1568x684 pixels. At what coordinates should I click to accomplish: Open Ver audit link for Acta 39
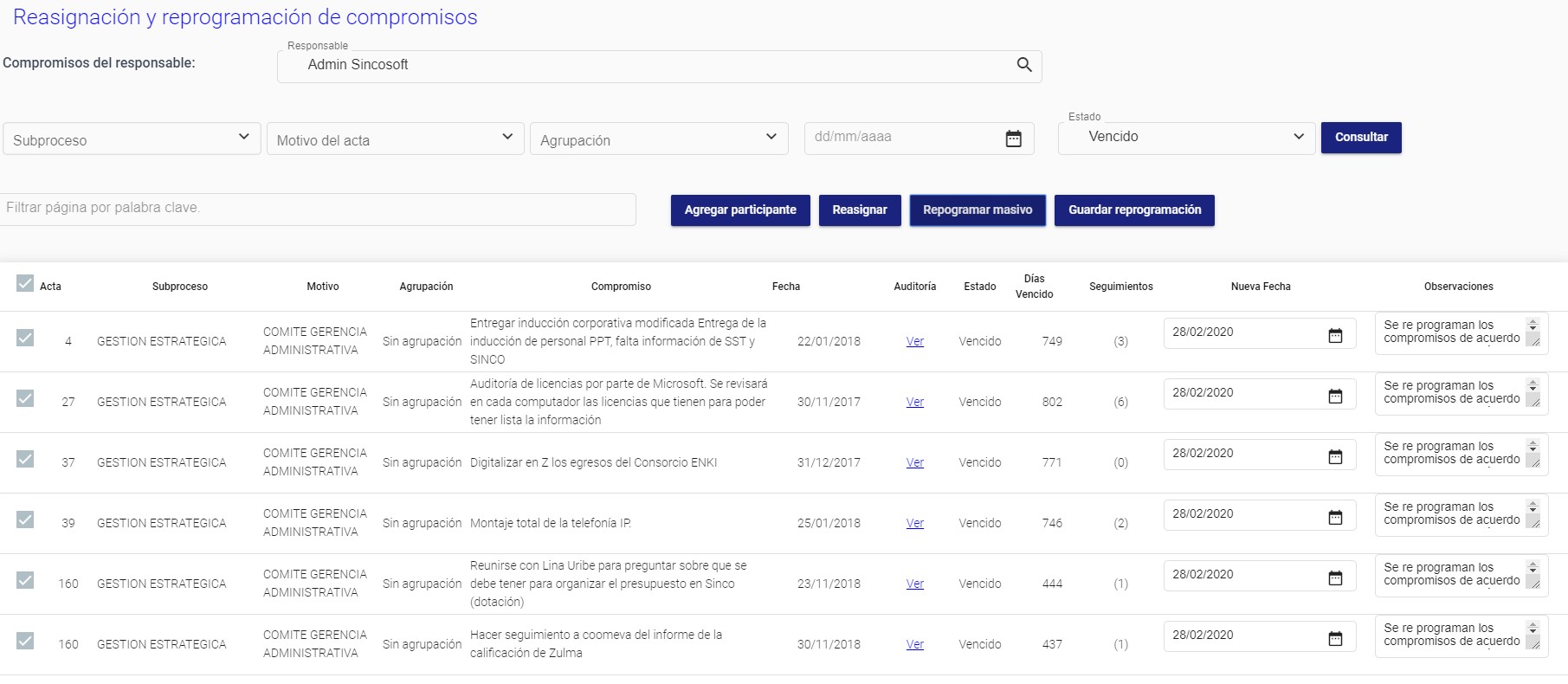(915, 523)
